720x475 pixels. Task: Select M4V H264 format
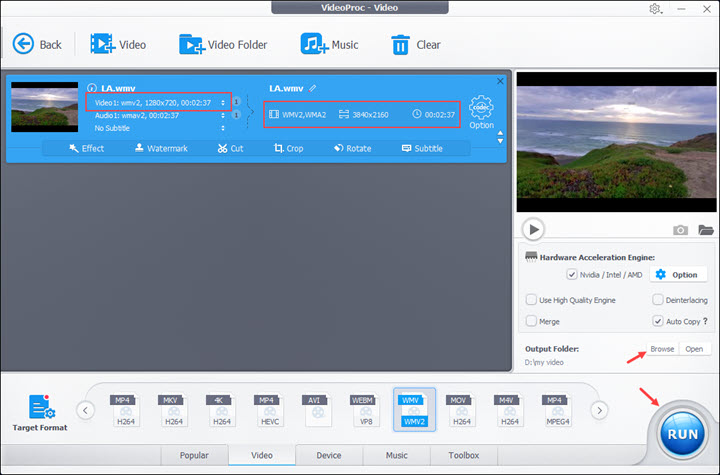tap(510, 410)
